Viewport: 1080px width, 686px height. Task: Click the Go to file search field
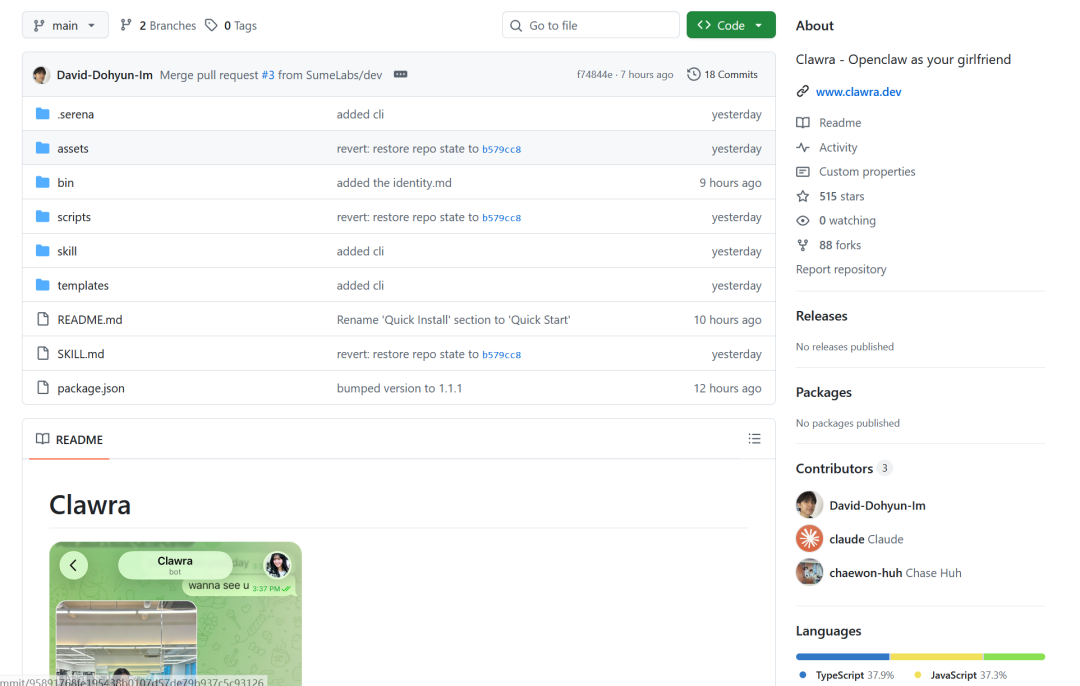[x=591, y=25]
